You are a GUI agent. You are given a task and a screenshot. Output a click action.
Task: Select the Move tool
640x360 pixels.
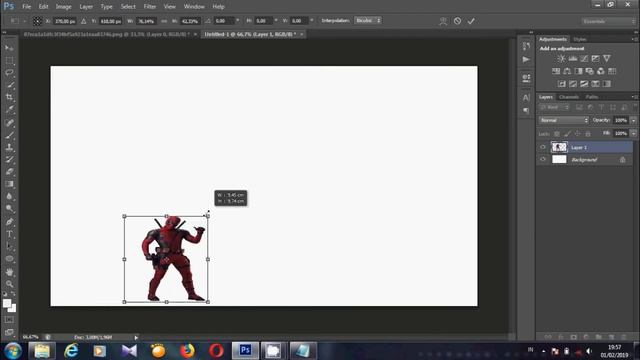coord(9,48)
